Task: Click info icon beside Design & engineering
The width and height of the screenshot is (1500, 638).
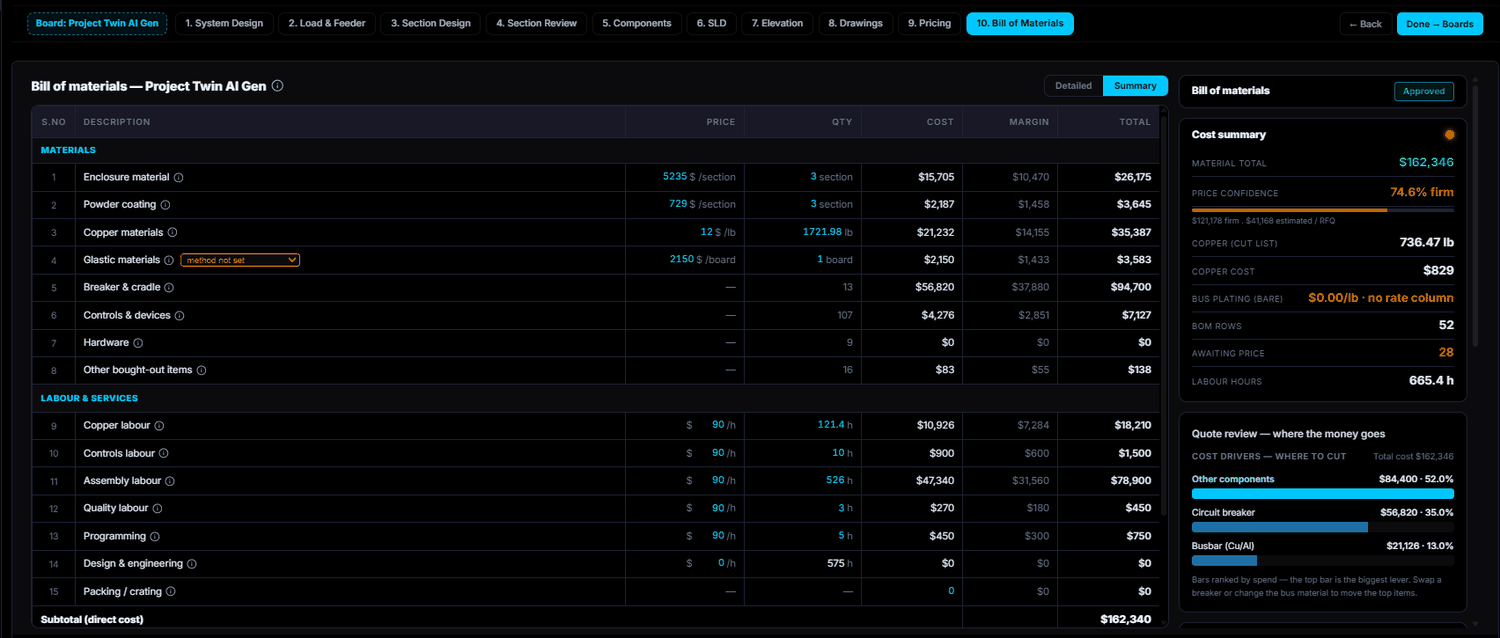Action: pyautogui.click(x=191, y=564)
